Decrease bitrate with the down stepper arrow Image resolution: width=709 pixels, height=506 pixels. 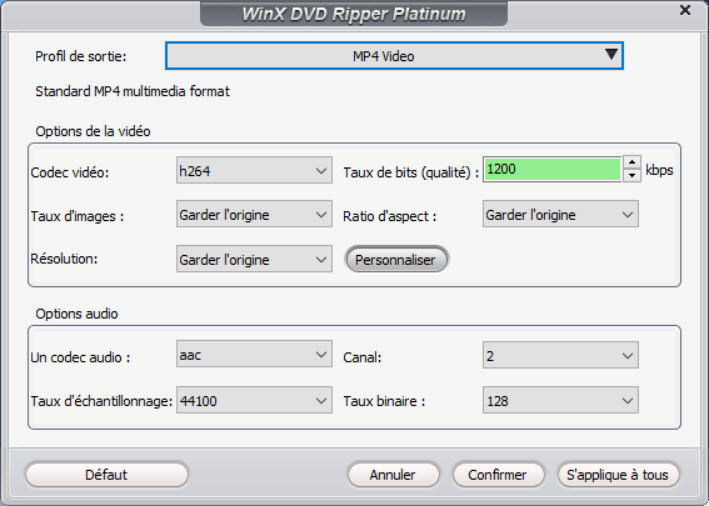pos(631,177)
